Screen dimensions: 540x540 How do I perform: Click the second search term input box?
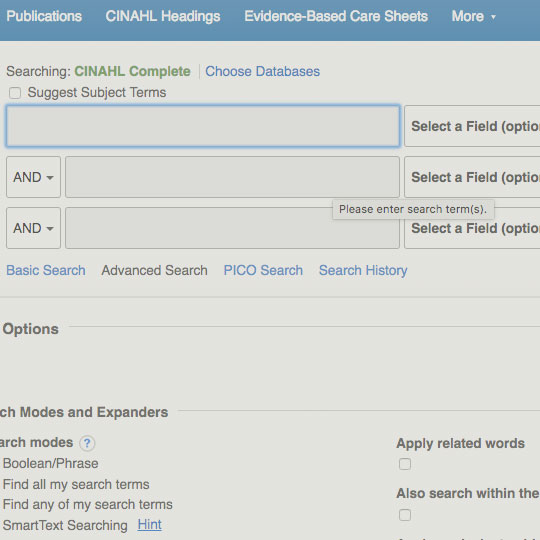click(232, 177)
